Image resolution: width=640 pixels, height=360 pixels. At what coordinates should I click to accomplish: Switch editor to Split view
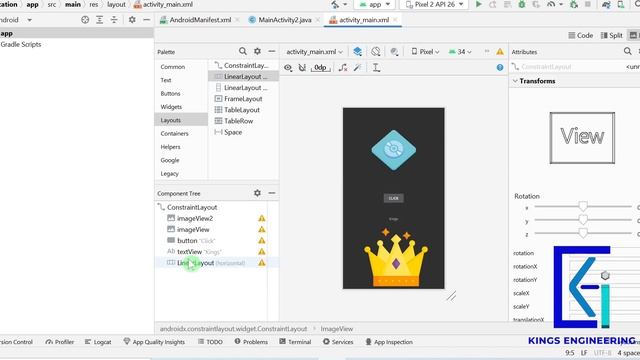tap(611, 36)
